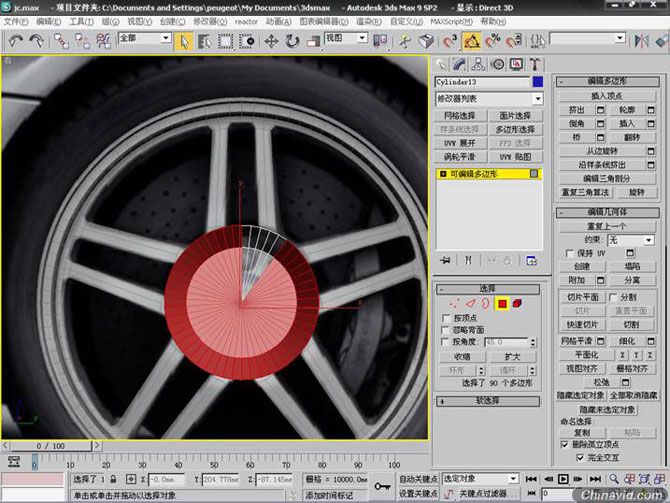Open the 工具(T) menu

coord(81,21)
